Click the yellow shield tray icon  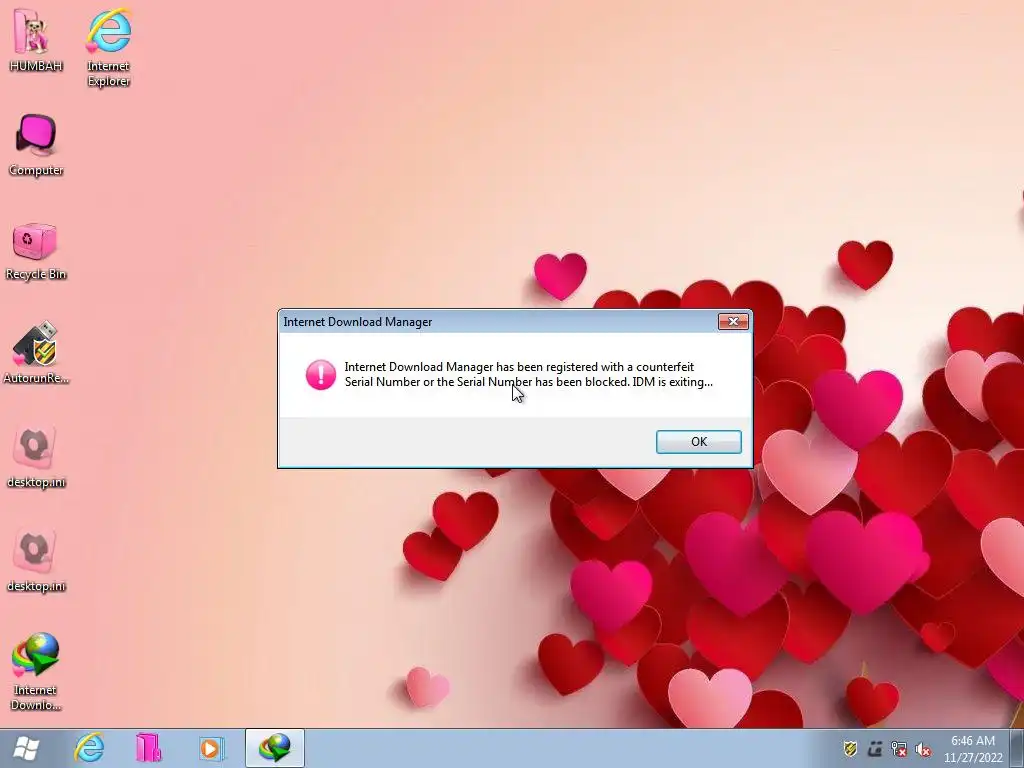tap(850, 749)
